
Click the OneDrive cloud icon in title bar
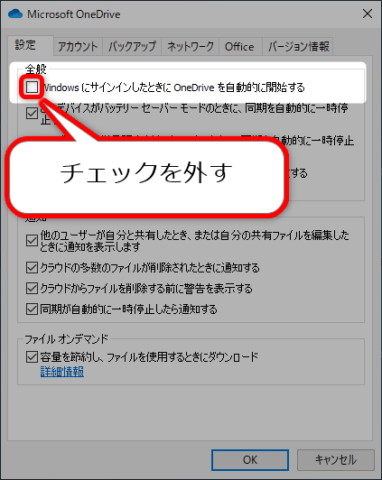point(15,14)
